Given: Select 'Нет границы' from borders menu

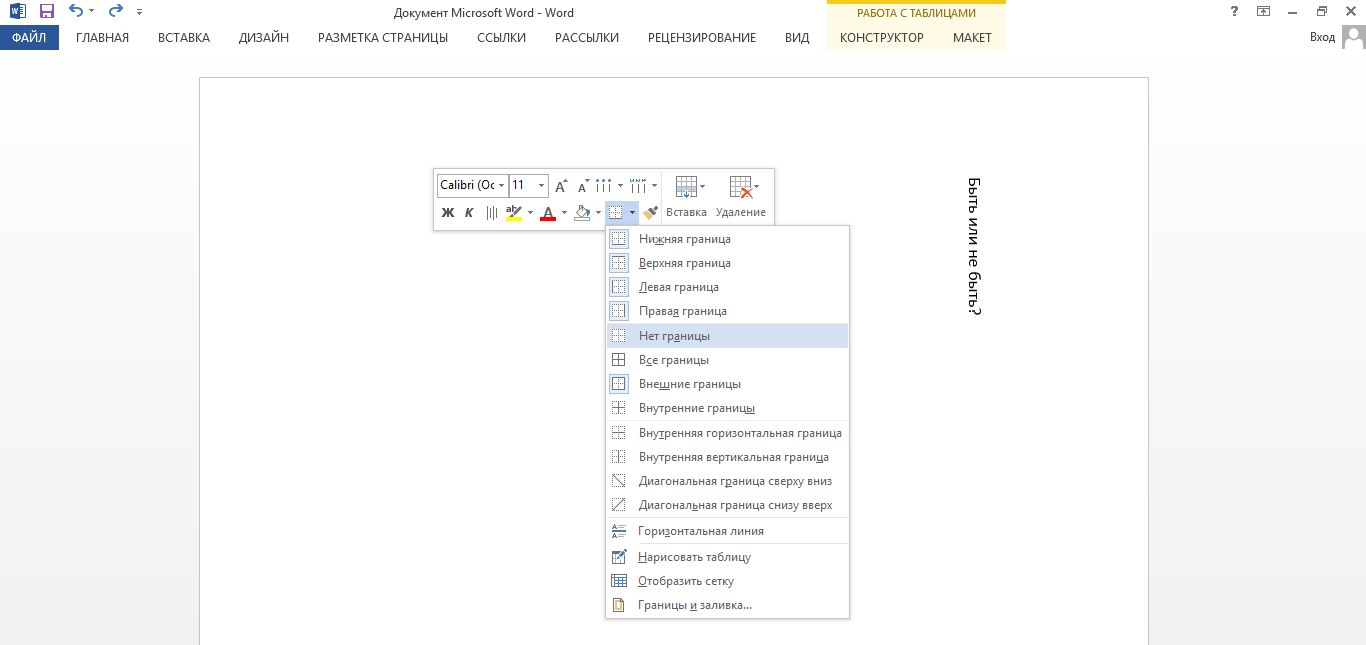Looking at the screenshot, I should pyautogui.click(x=675, y=336).
